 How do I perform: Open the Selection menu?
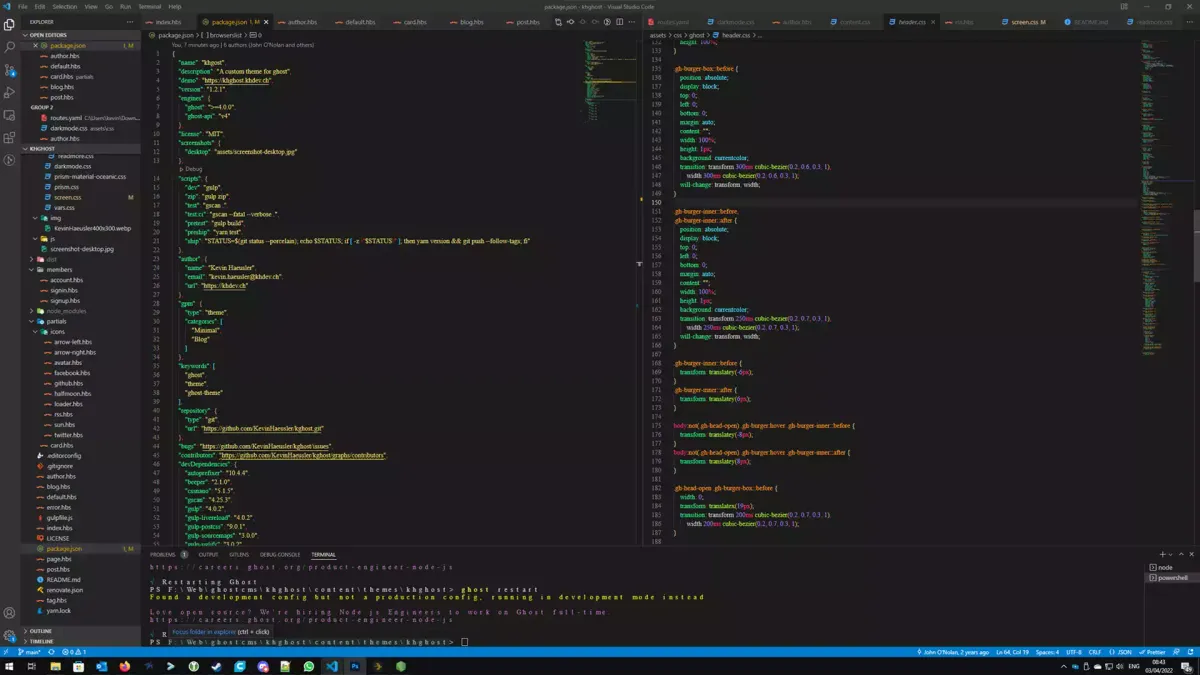pos(64,6)
